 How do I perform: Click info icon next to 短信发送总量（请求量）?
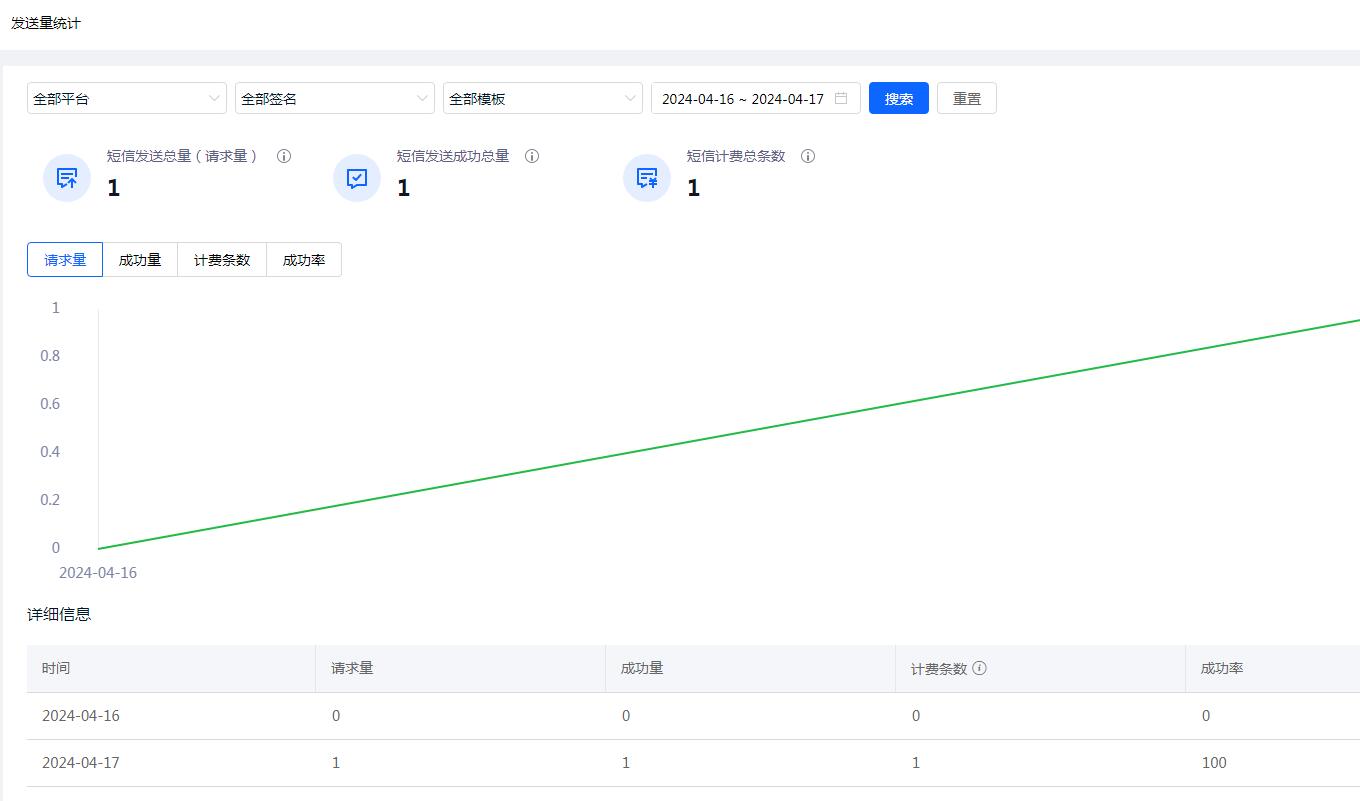(x=284, y=156)
